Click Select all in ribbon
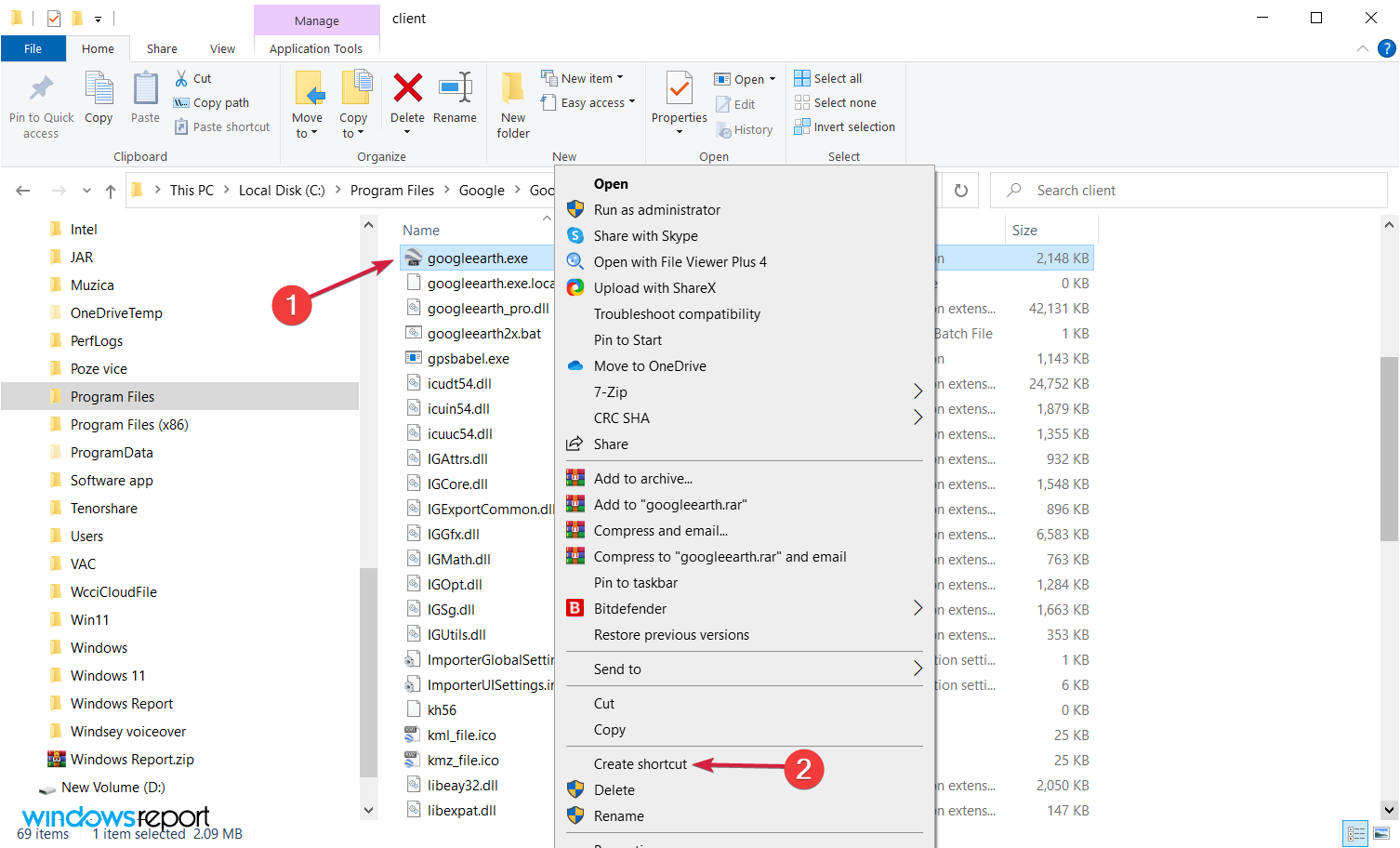The image size is (1400, 848). pyautogui.click(x=827, y=78)
